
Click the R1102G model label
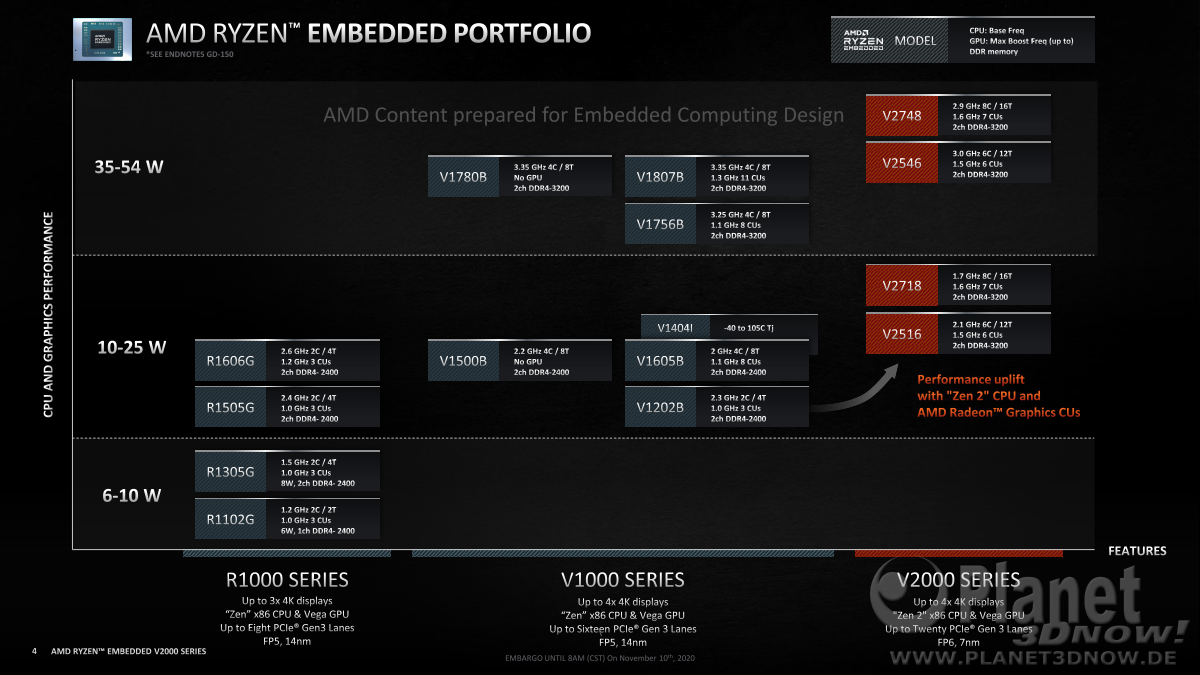click(x=230, y=519)
